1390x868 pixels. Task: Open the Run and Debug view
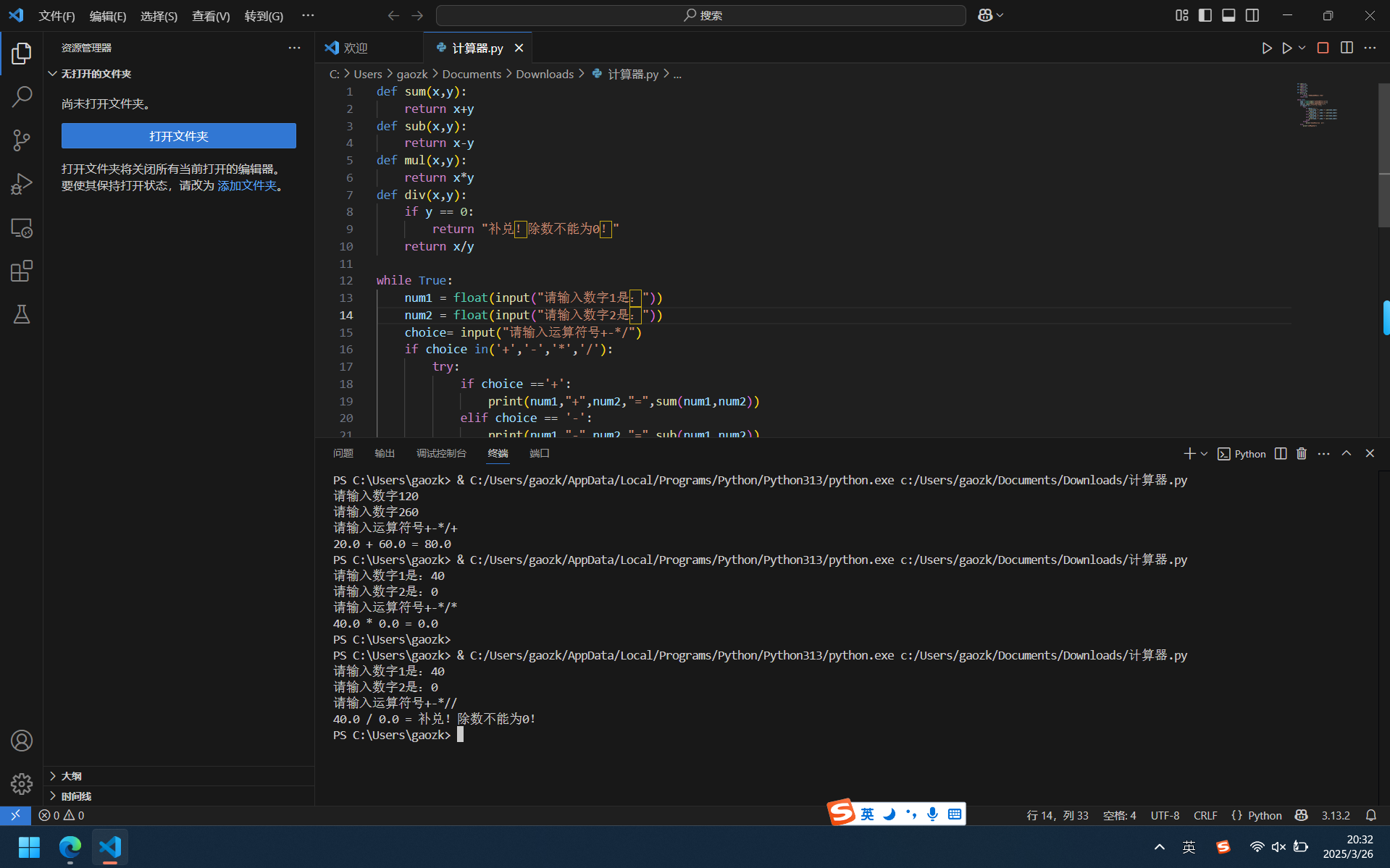22,184
